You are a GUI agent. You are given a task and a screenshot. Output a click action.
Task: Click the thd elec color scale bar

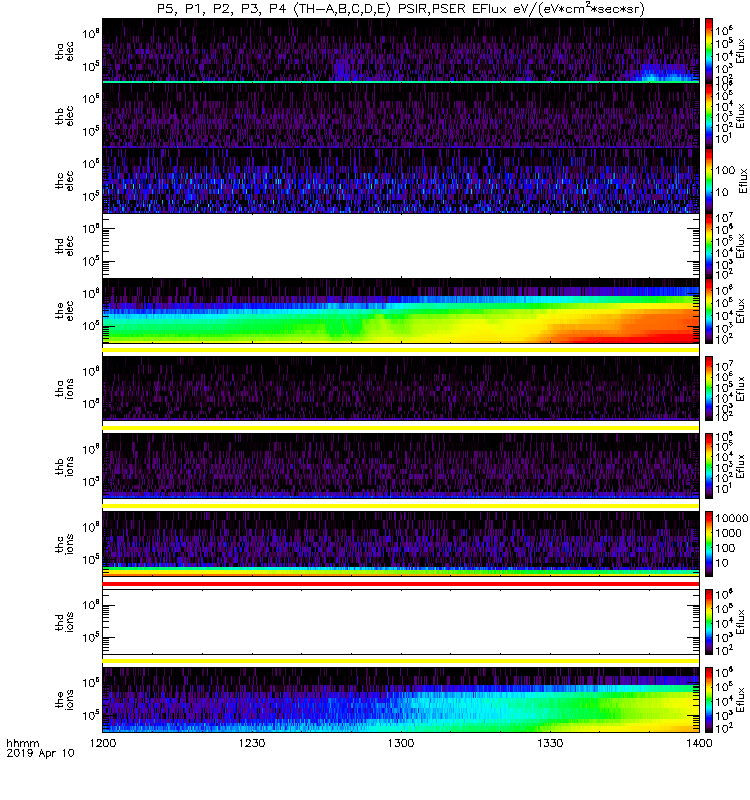[x=709, y=245]
